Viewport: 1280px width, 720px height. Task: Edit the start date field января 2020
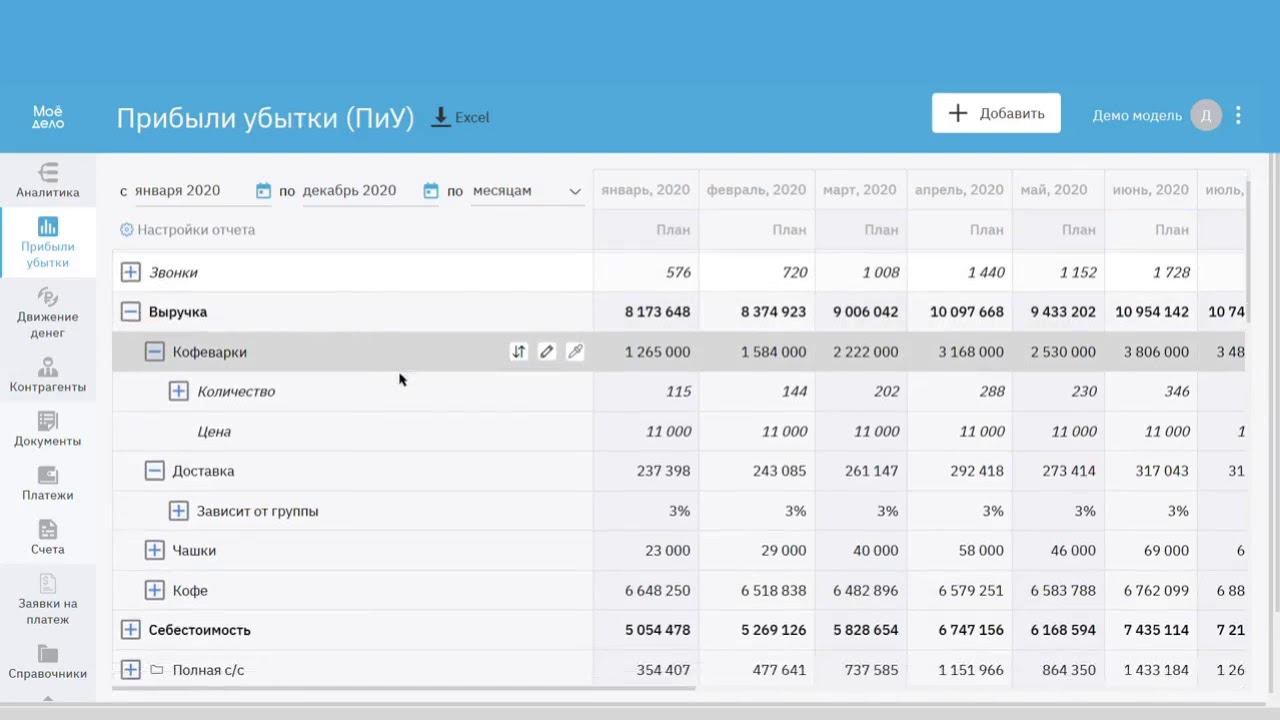[191, 190]
